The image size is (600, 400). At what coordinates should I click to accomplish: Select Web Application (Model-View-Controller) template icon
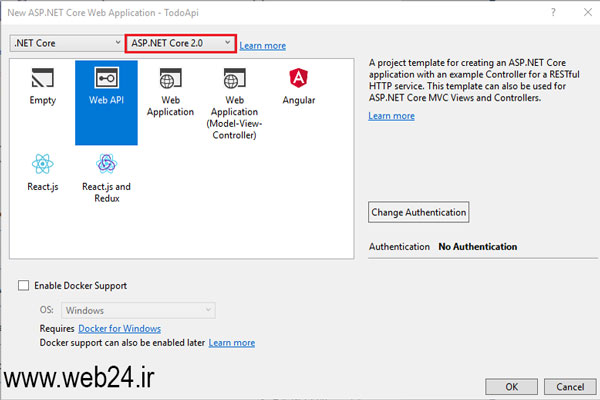point(234,78)
